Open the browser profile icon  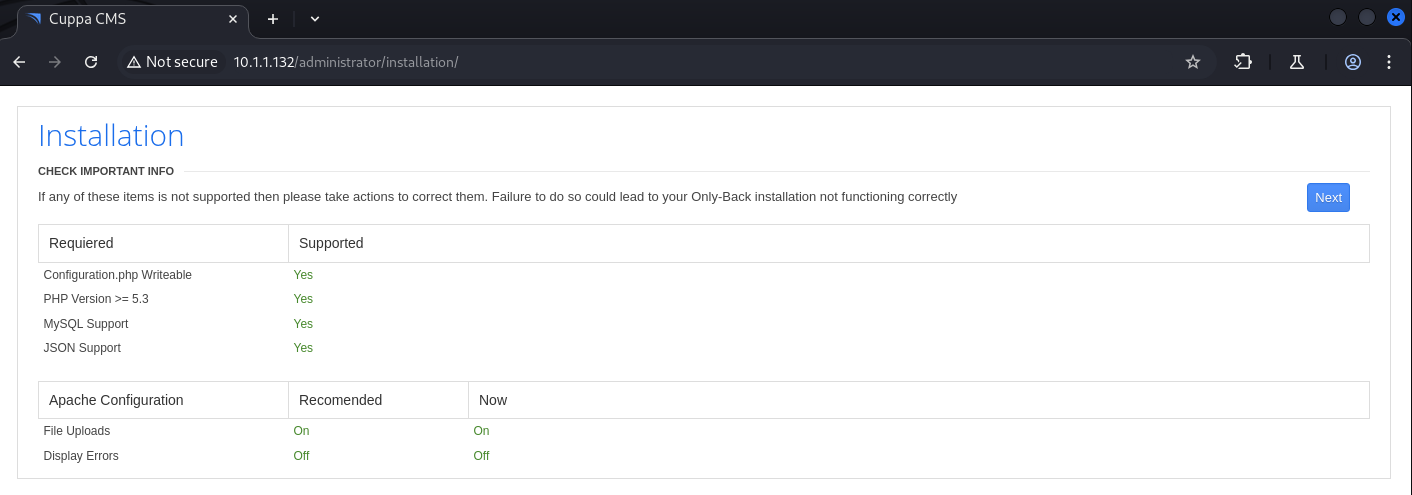[x=1353, y=62]
